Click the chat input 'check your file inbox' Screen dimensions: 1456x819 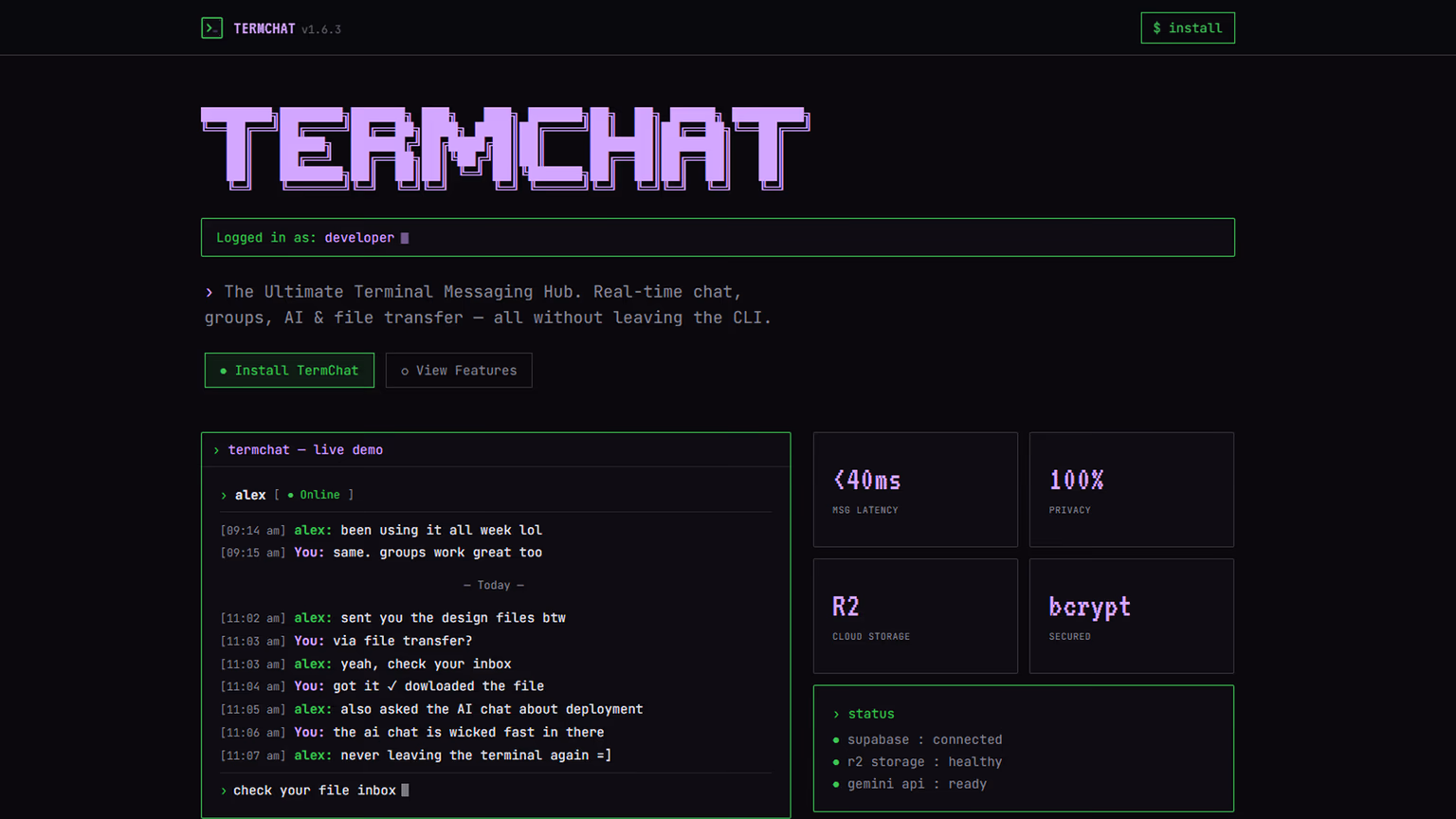(x=496, y=791)
